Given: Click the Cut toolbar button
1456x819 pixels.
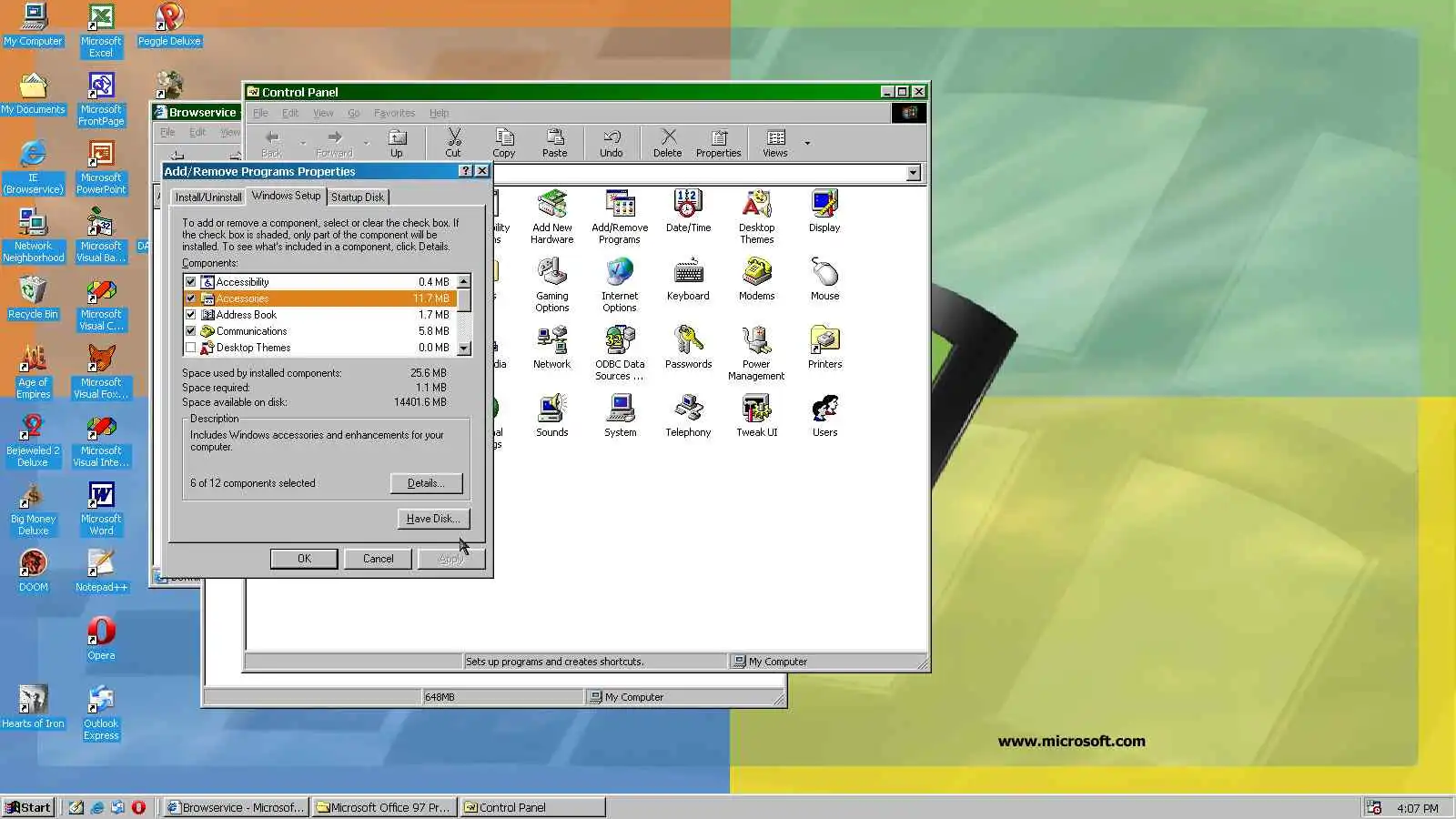Looking at the screenshot, I should coord(453,143).
